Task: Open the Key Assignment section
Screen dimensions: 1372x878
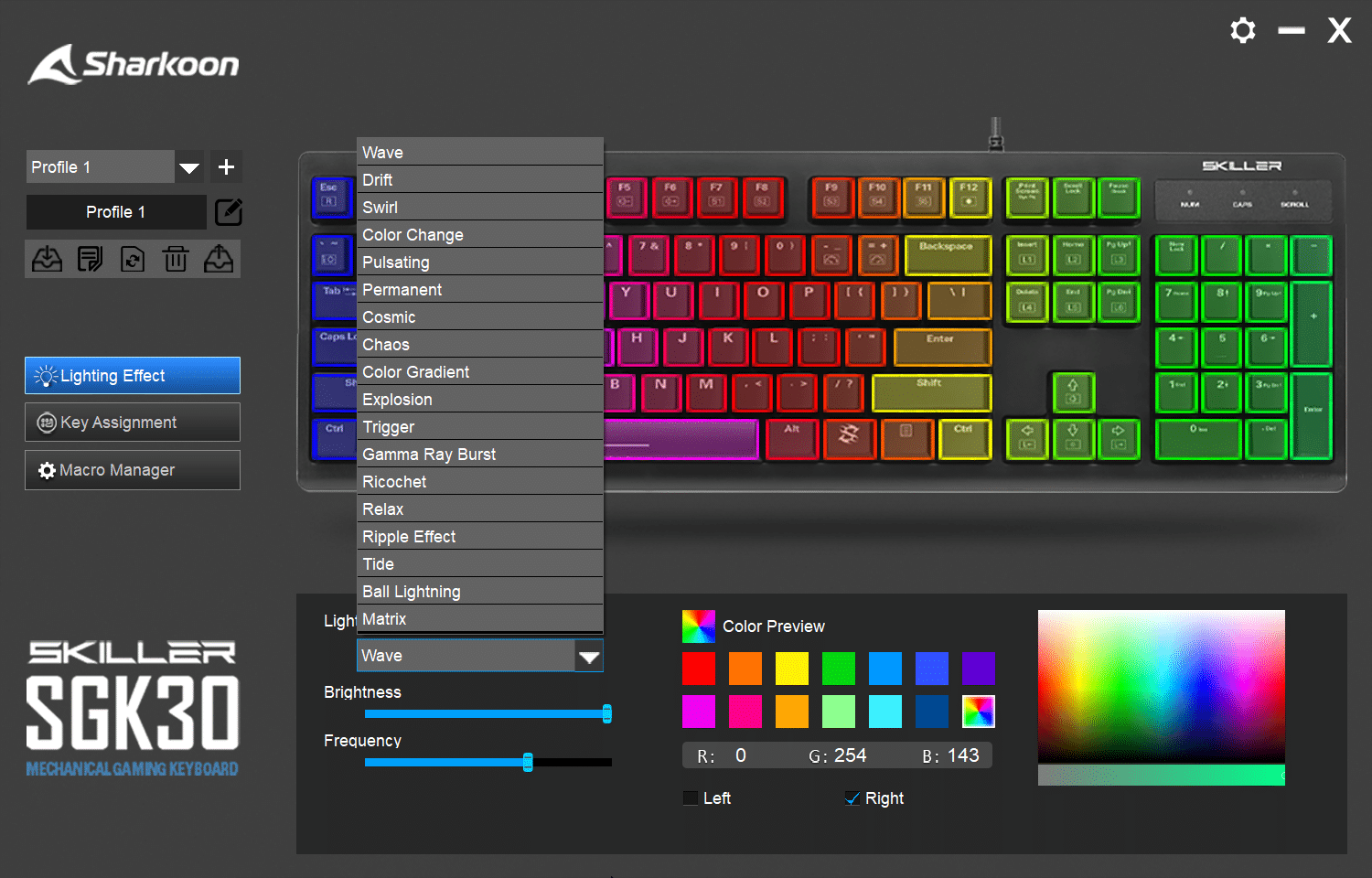Action: [133, 423]
